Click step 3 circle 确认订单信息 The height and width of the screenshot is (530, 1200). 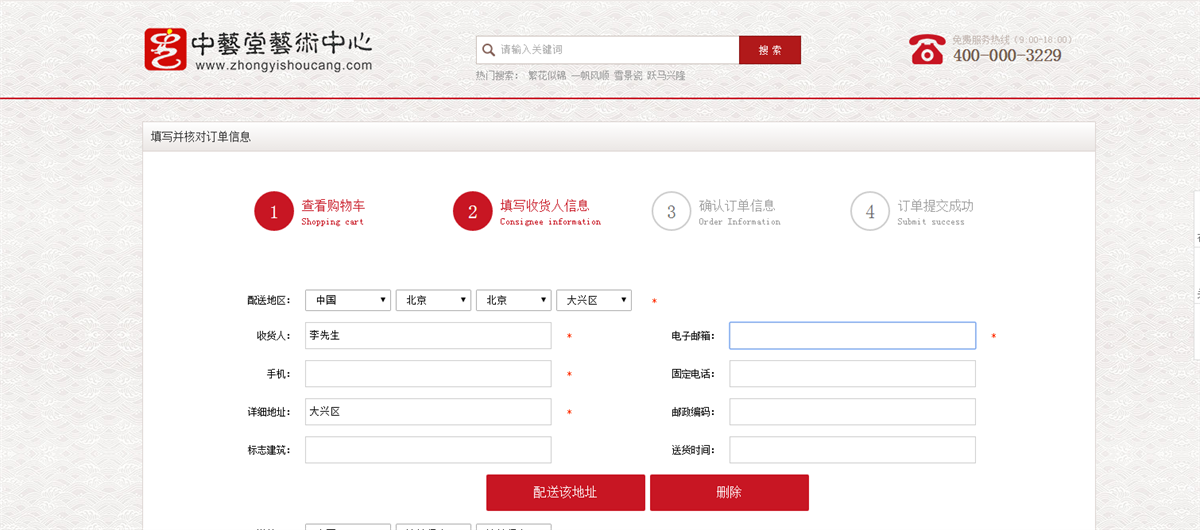(671, 211)
